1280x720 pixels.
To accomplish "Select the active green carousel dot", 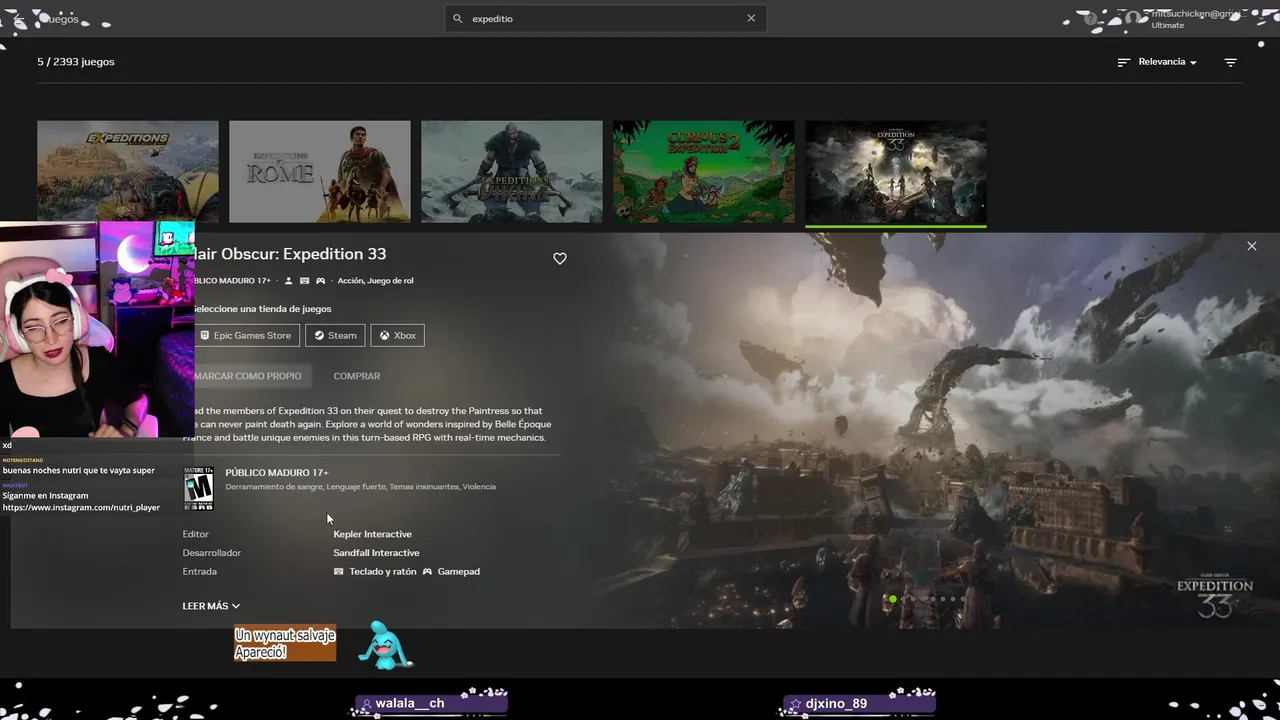I will pyautogui.click(x=892, y=599).
